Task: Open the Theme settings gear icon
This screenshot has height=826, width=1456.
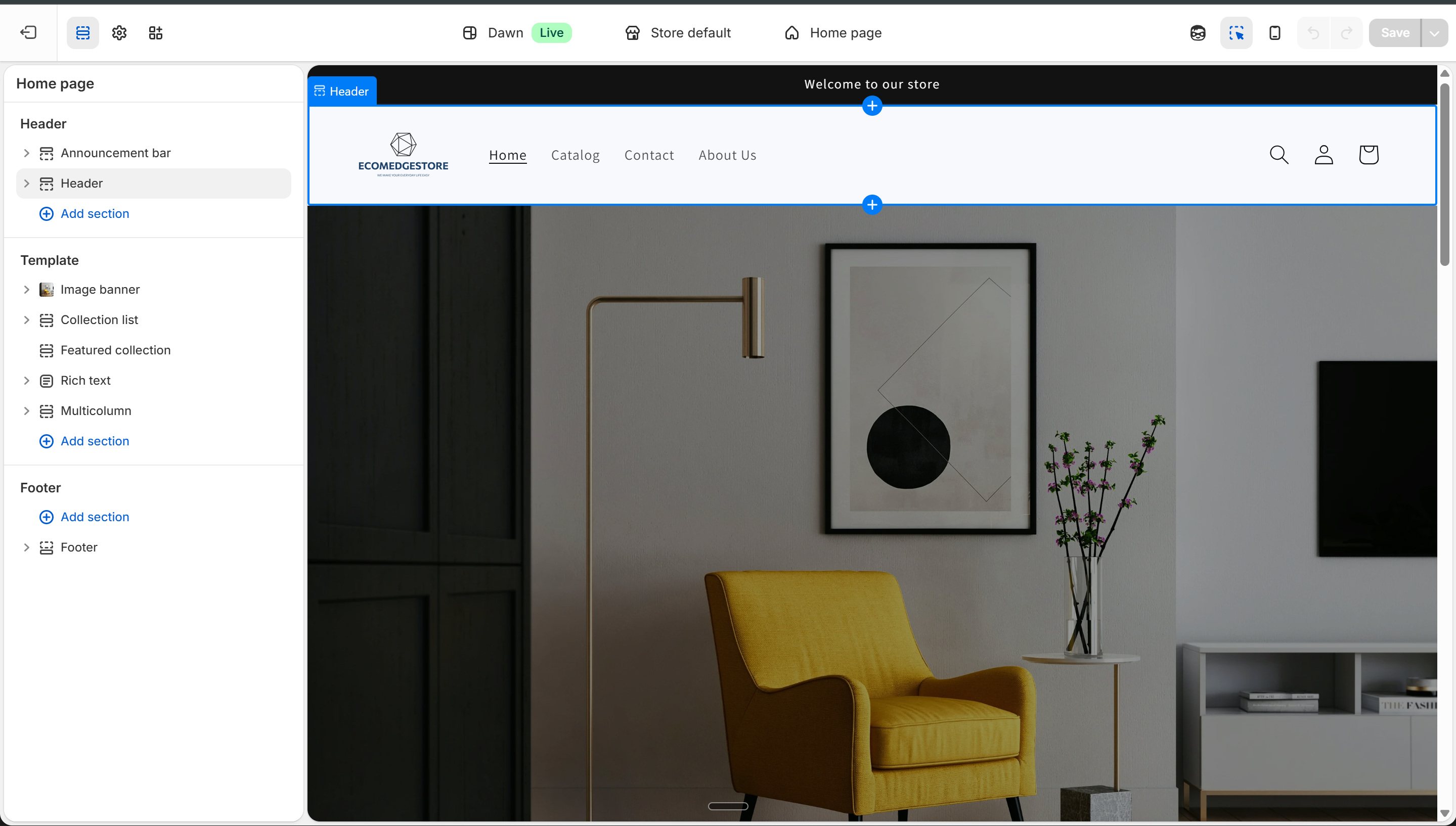Action: pyautogui.click(x=118, y=32)
